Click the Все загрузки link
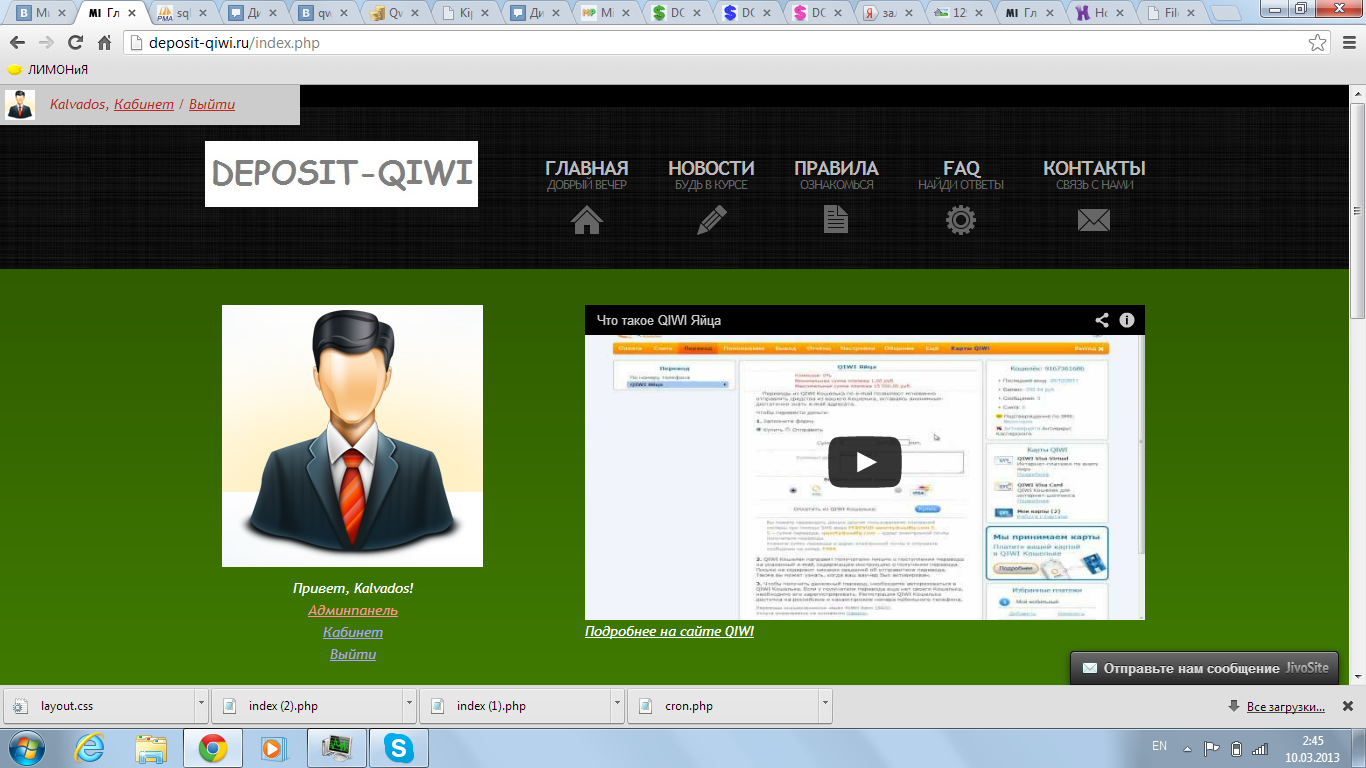The image size is (1366, 768). pyautogui.click(x=1286, y=706)
